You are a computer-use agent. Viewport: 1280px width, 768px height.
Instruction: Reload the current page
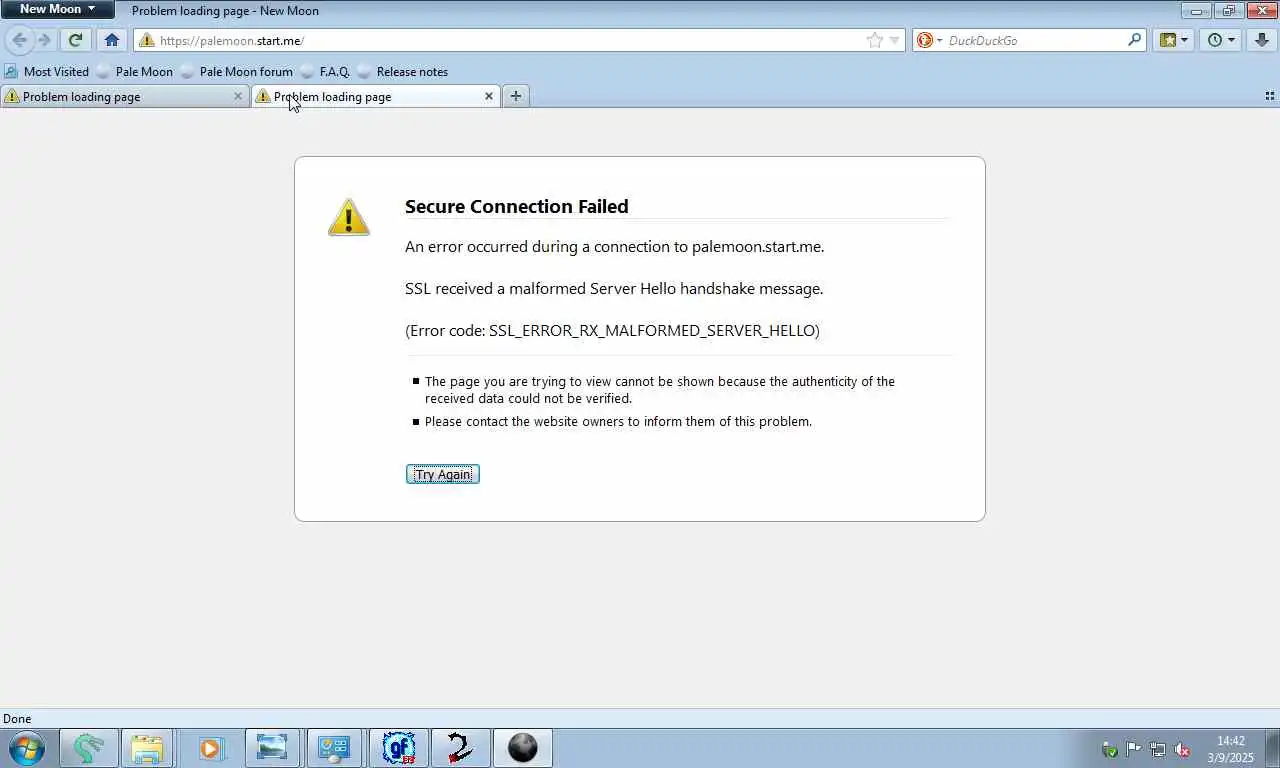click(75, 40)
